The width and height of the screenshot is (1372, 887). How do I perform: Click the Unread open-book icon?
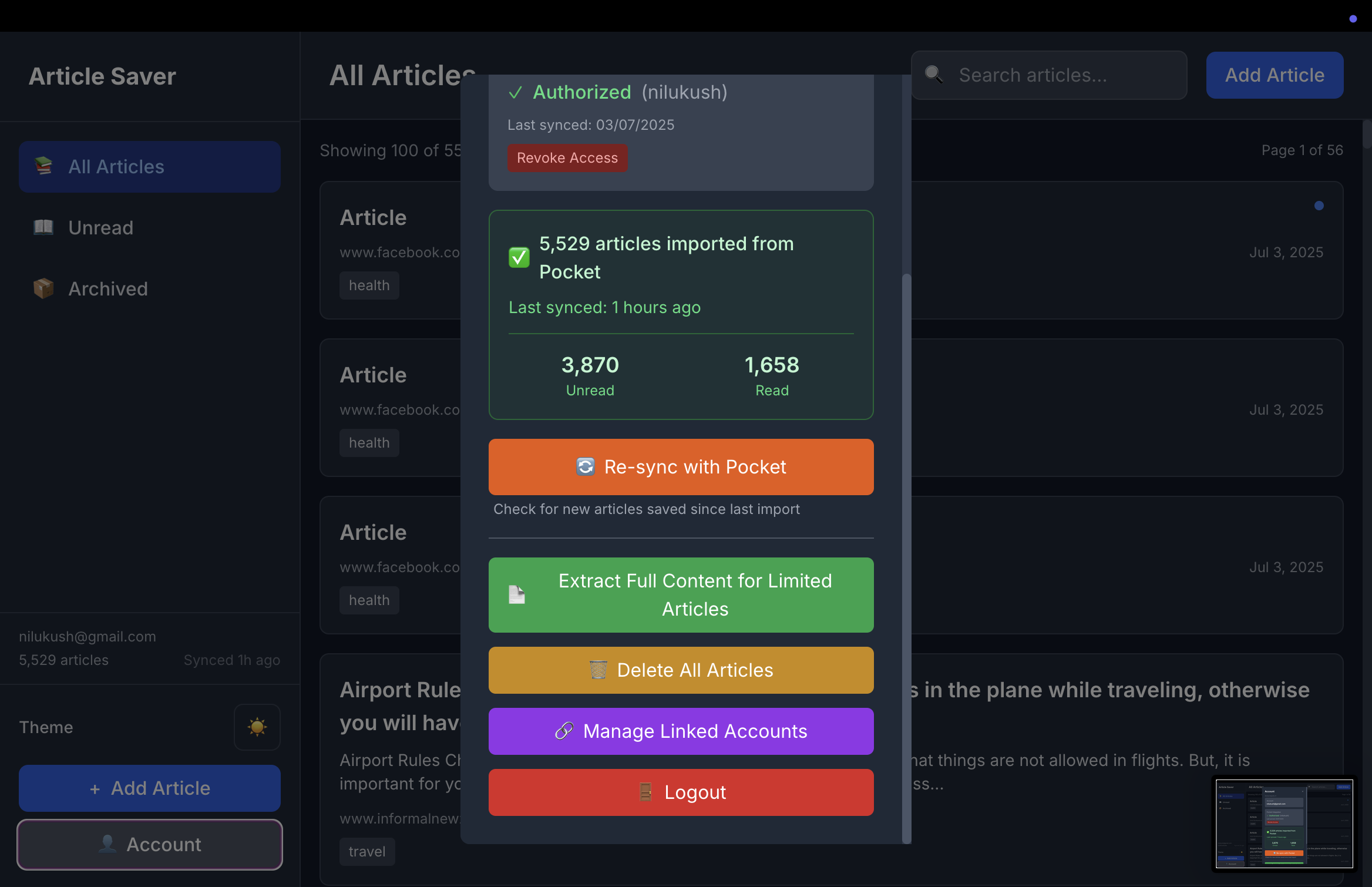coord(43,227)
